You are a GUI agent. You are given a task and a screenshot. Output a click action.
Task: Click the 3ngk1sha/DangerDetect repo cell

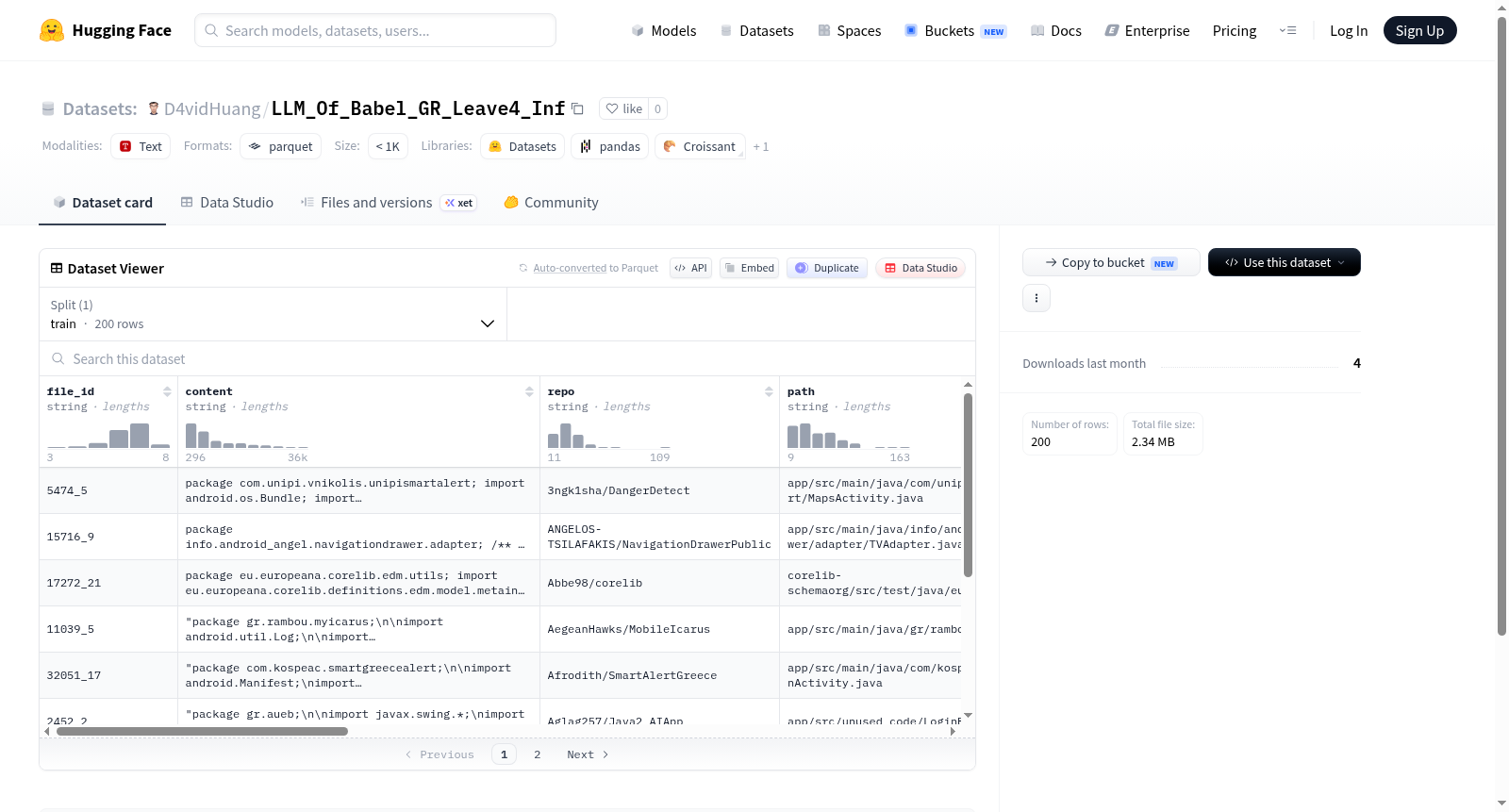[659, 490]
